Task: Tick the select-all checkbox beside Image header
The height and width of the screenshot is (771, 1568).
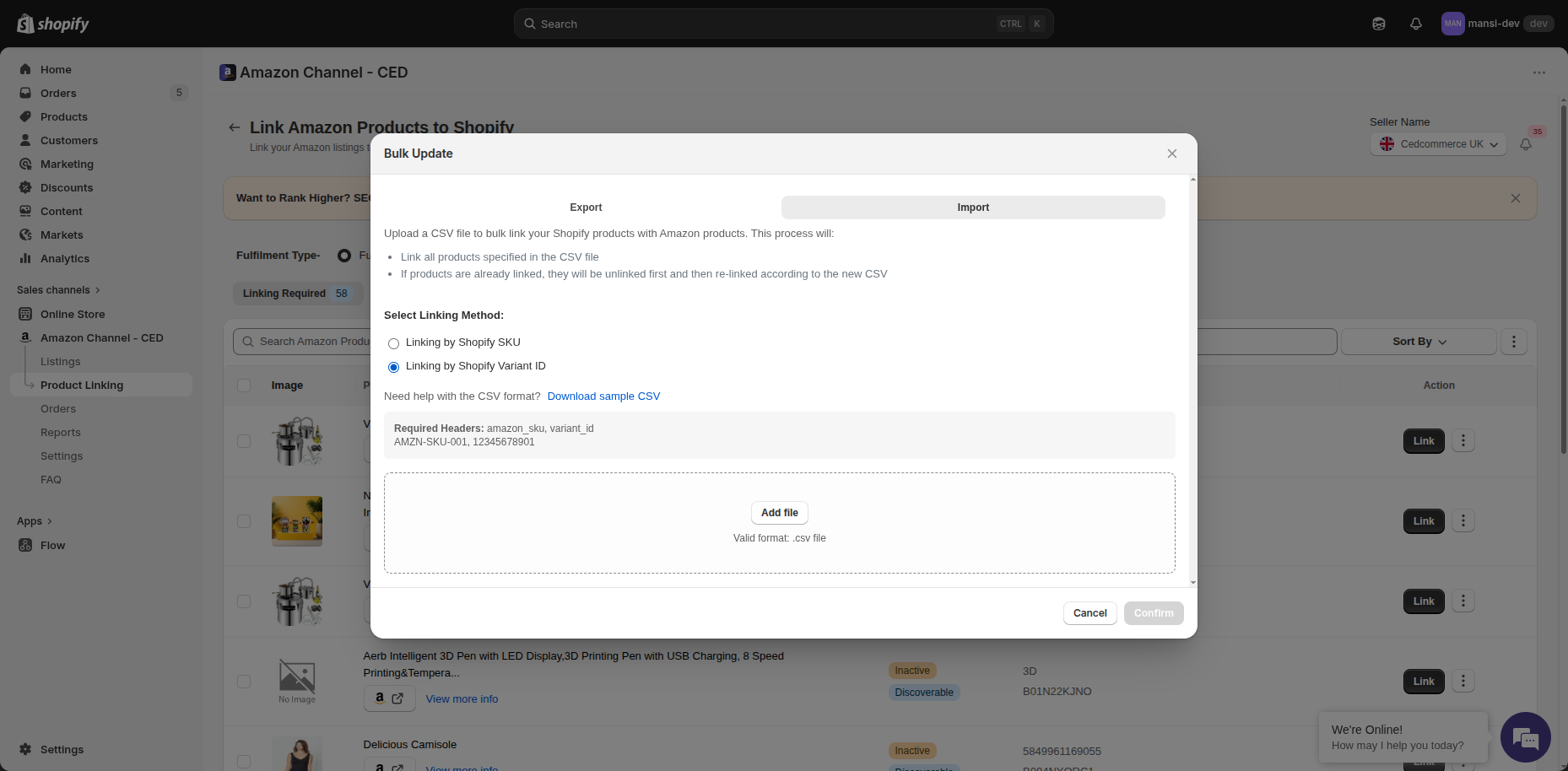Action: pyautogui.click(x=244, y=385)
